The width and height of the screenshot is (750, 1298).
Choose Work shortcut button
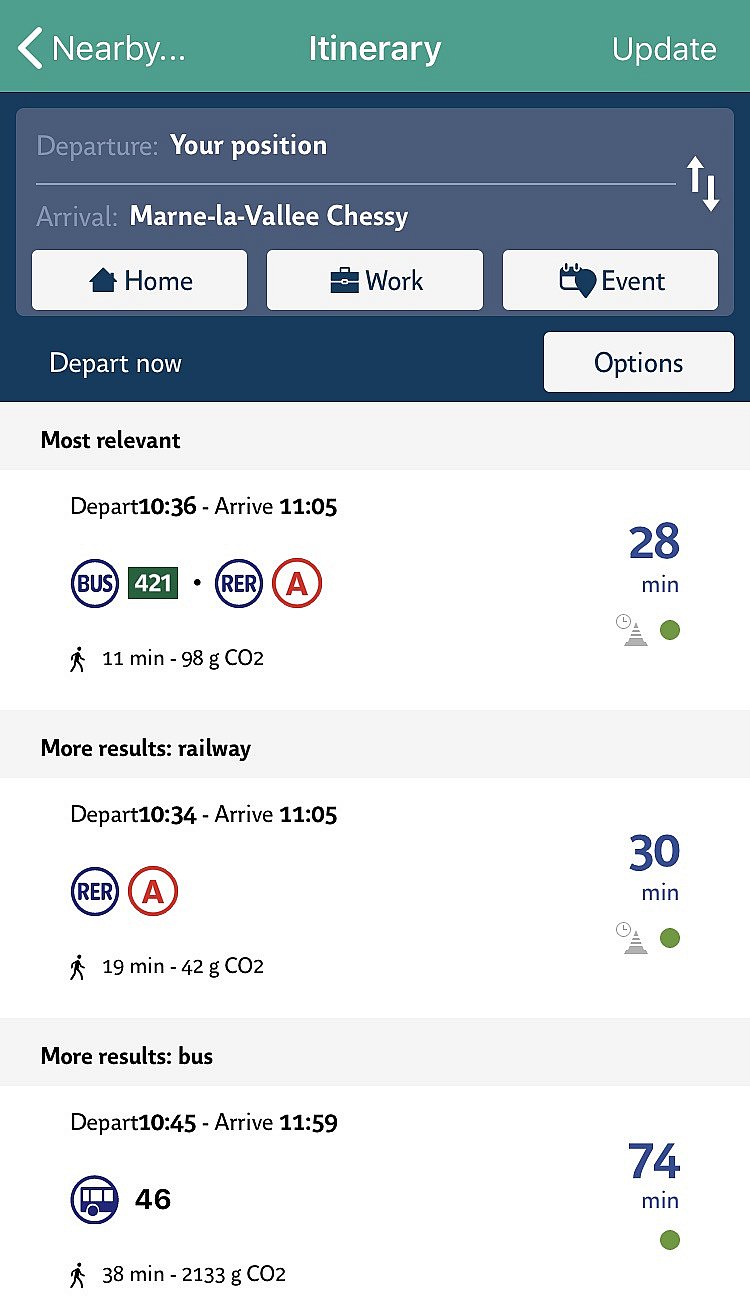click(375, 281)
